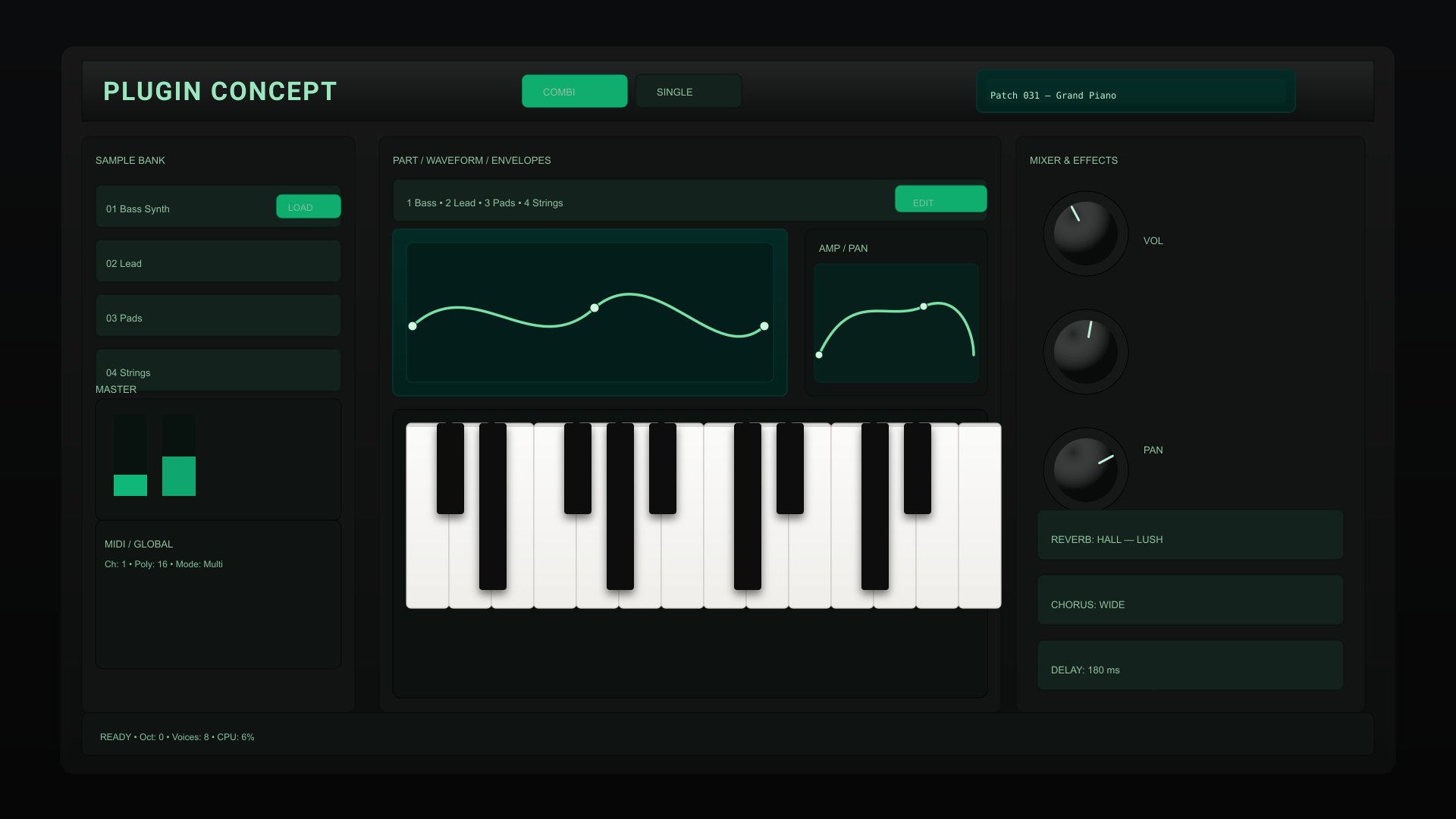Select 02 Lead in sample bank

(218, 262)
